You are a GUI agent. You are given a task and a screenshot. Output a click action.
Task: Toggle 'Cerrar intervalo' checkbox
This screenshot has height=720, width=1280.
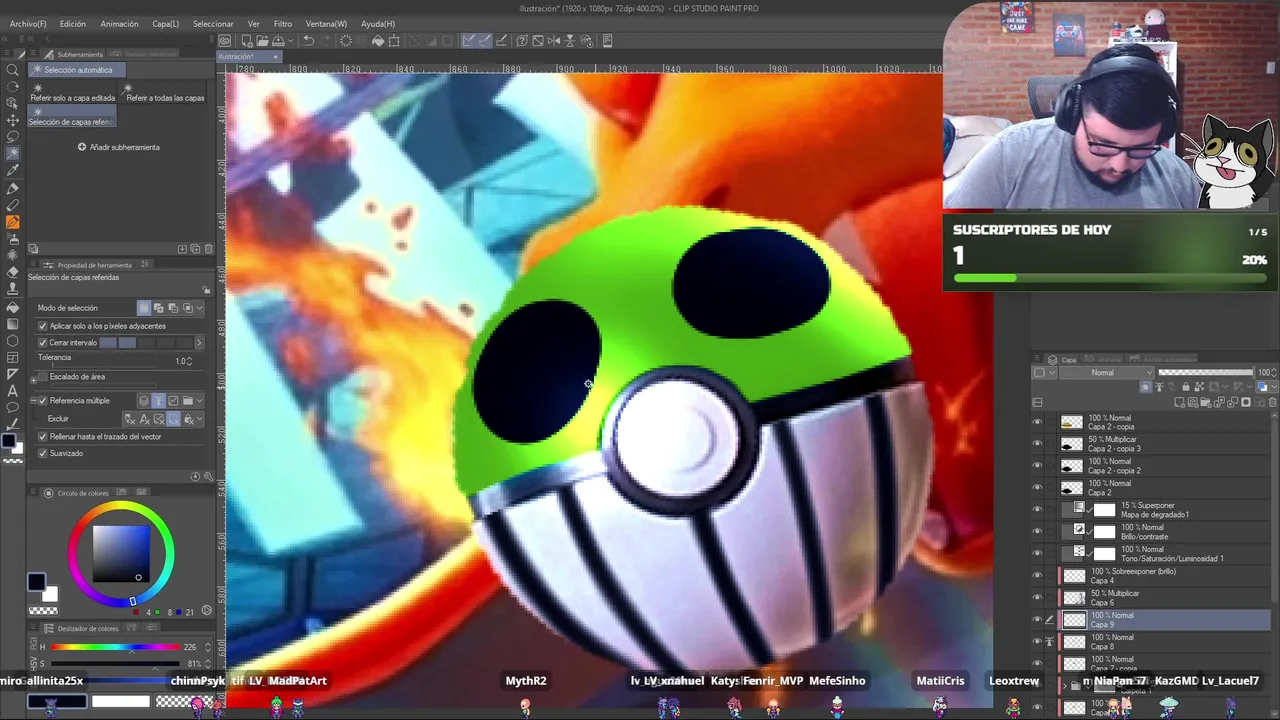(x=43, y=343)
